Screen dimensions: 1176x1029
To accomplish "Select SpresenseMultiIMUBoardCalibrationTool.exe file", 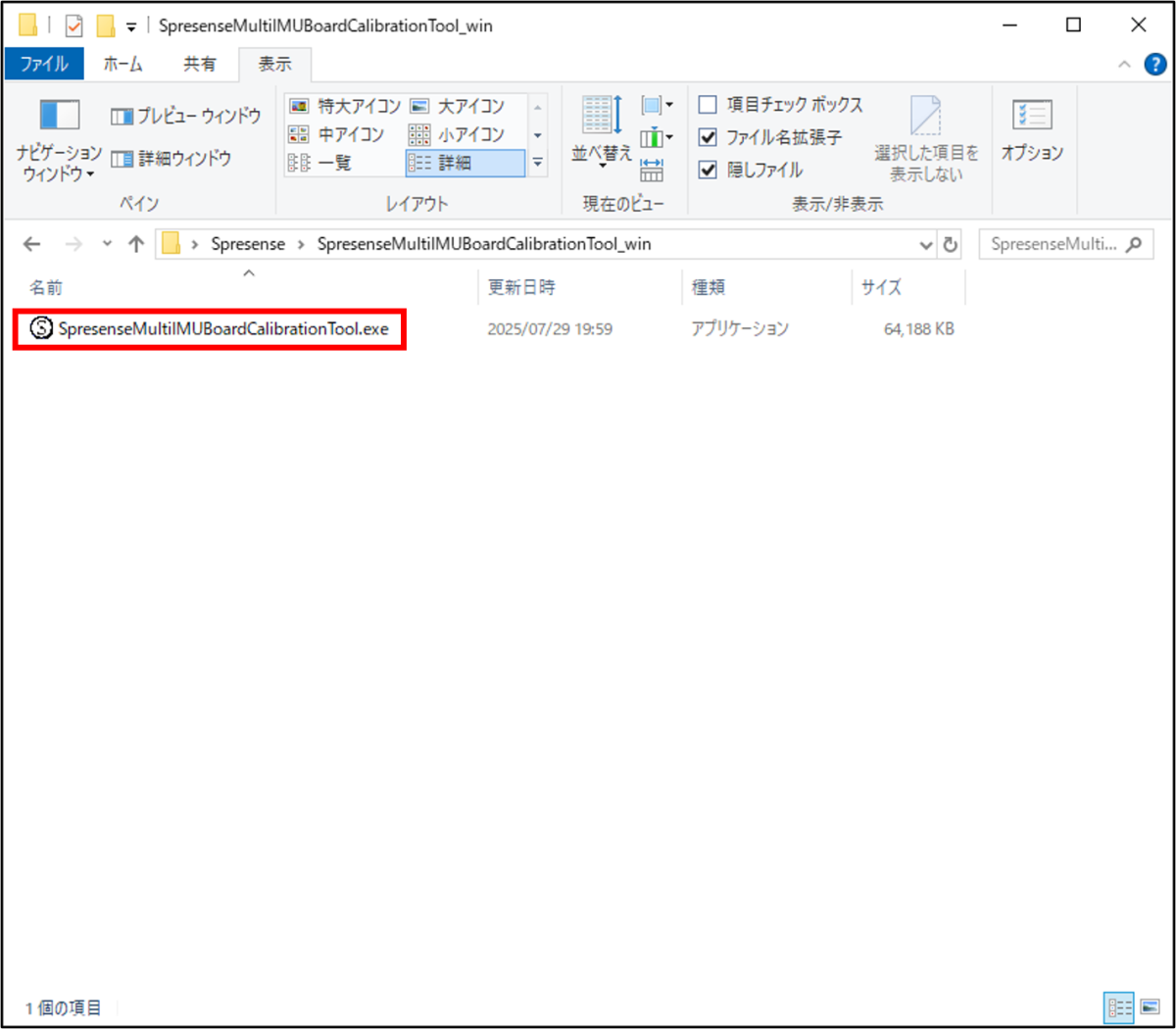I will [210, 328].
